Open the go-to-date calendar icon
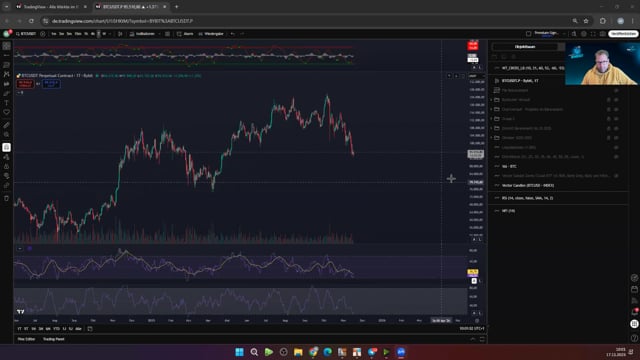The image size is (640, 360). click(x=90, y=329)
